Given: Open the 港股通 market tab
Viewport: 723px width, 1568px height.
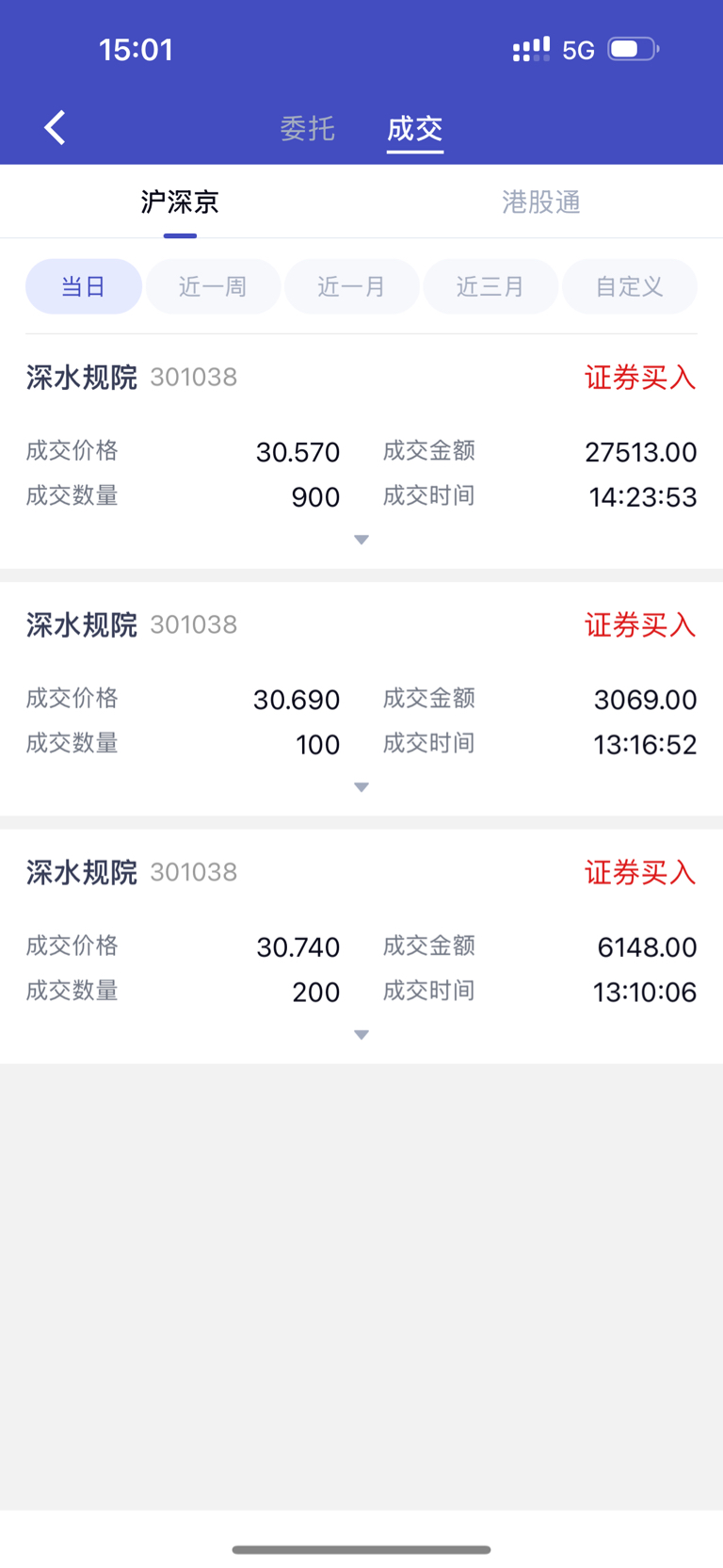Looking at the screenshot, I should (x=541, y=202).
